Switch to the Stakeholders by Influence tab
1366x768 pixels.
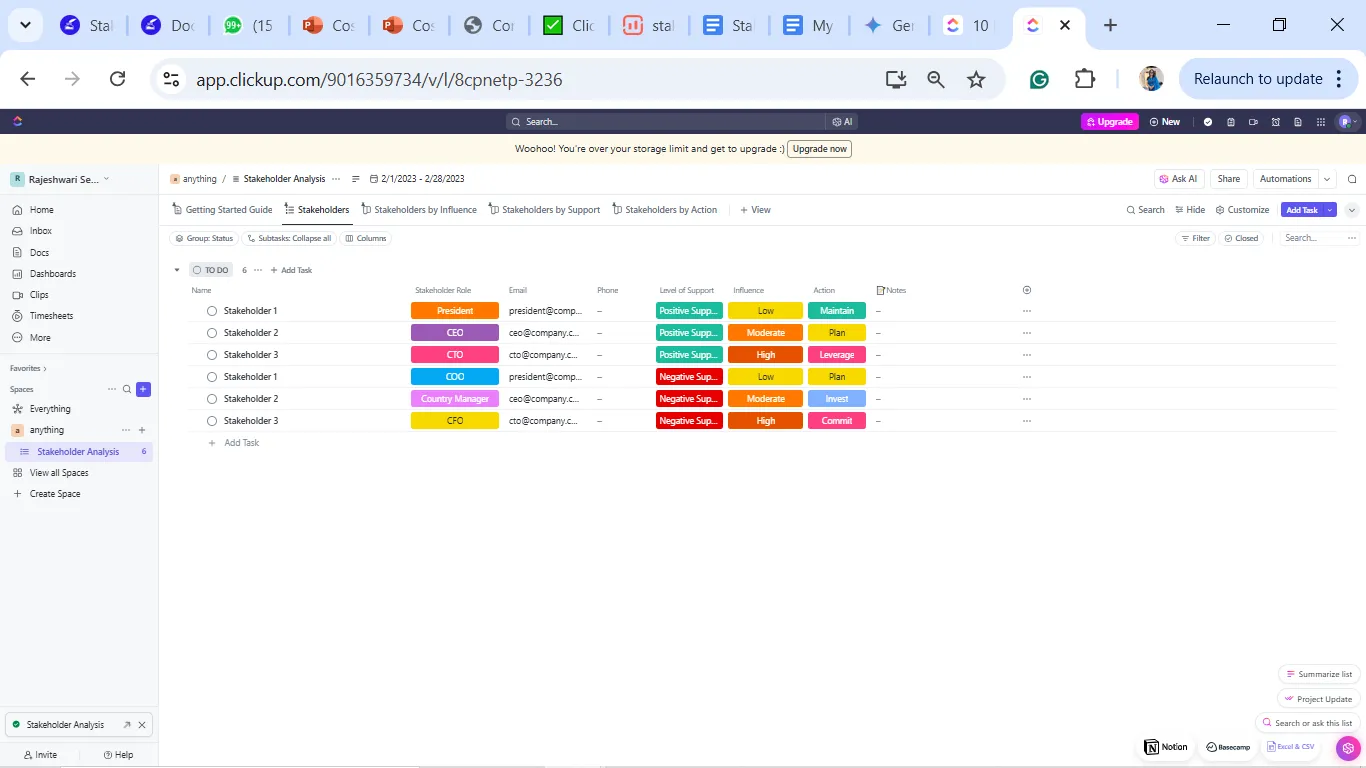tap(419, 210)
